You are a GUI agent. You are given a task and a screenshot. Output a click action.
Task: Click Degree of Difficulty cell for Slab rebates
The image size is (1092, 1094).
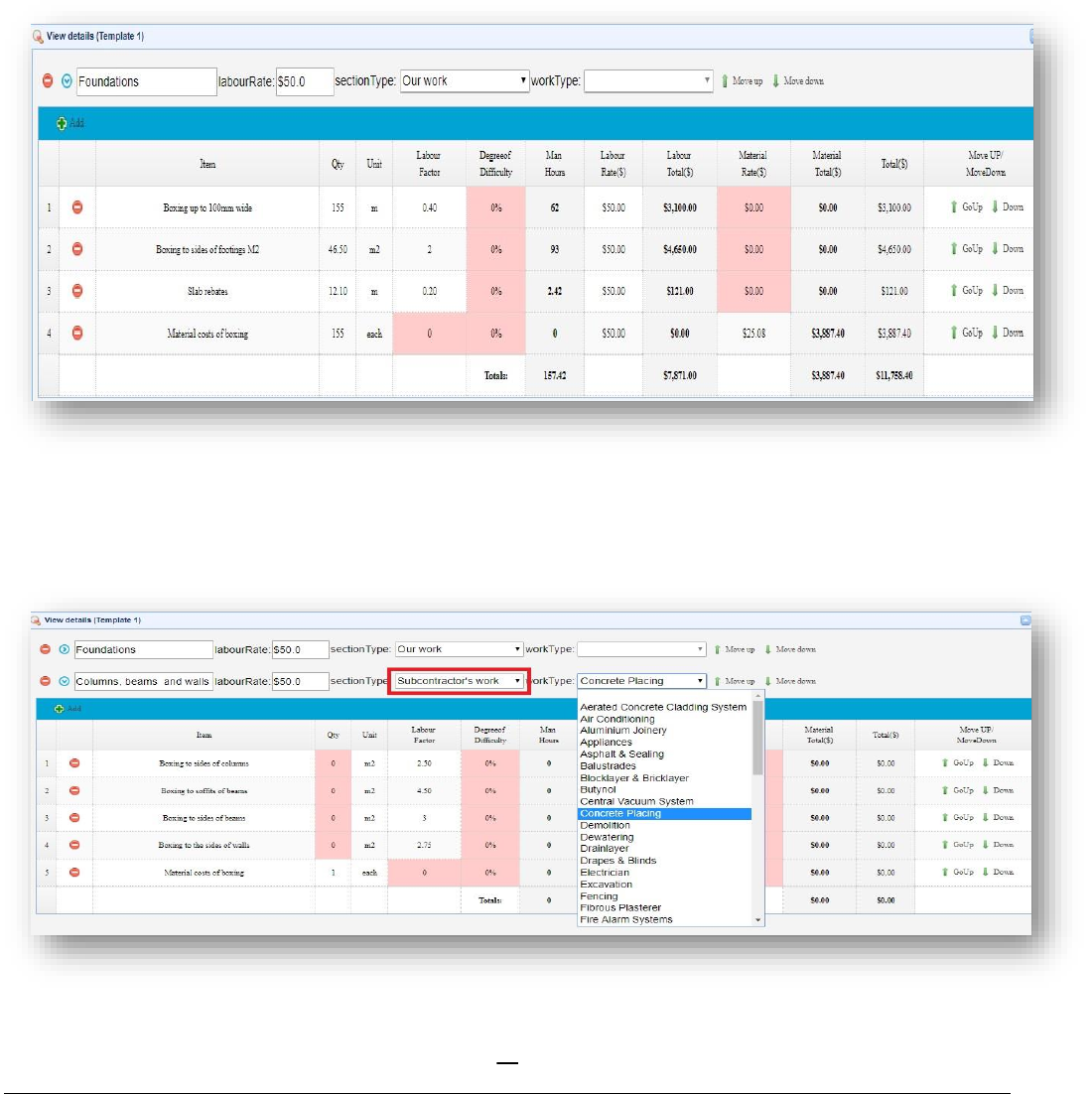coord(496,291)
